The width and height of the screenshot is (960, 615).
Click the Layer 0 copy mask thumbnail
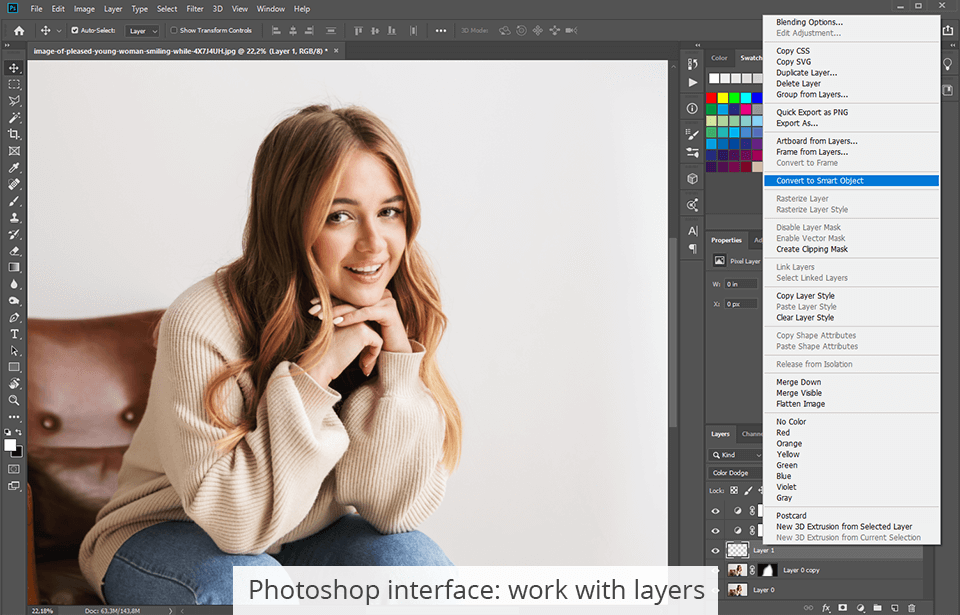768,570
